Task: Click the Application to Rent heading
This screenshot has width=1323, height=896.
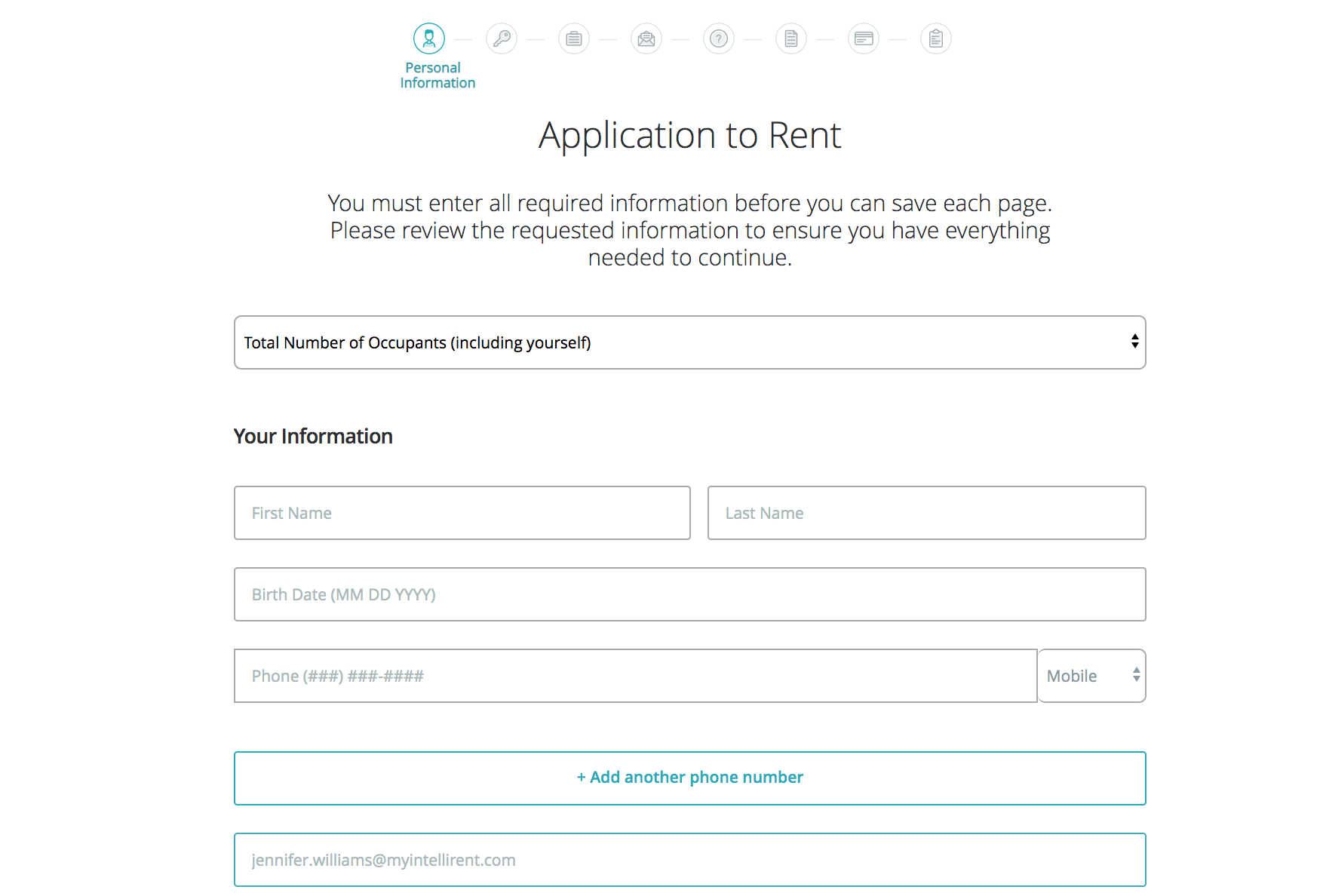Action: [x=689, y=136]
